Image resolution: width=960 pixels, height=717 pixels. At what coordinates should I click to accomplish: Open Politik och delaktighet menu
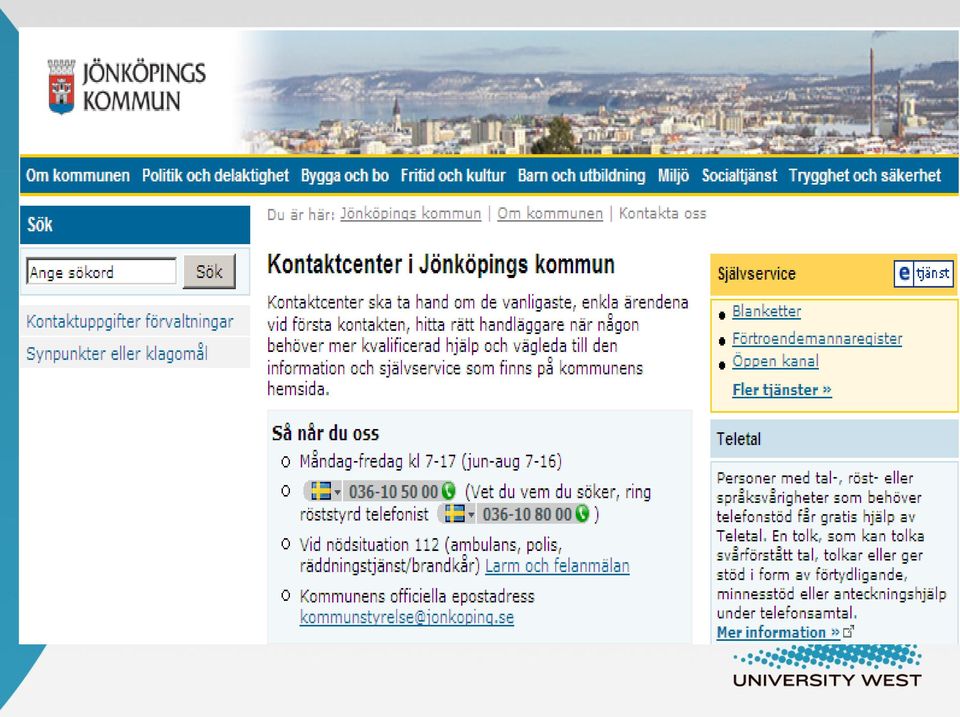tap(215, 176)
